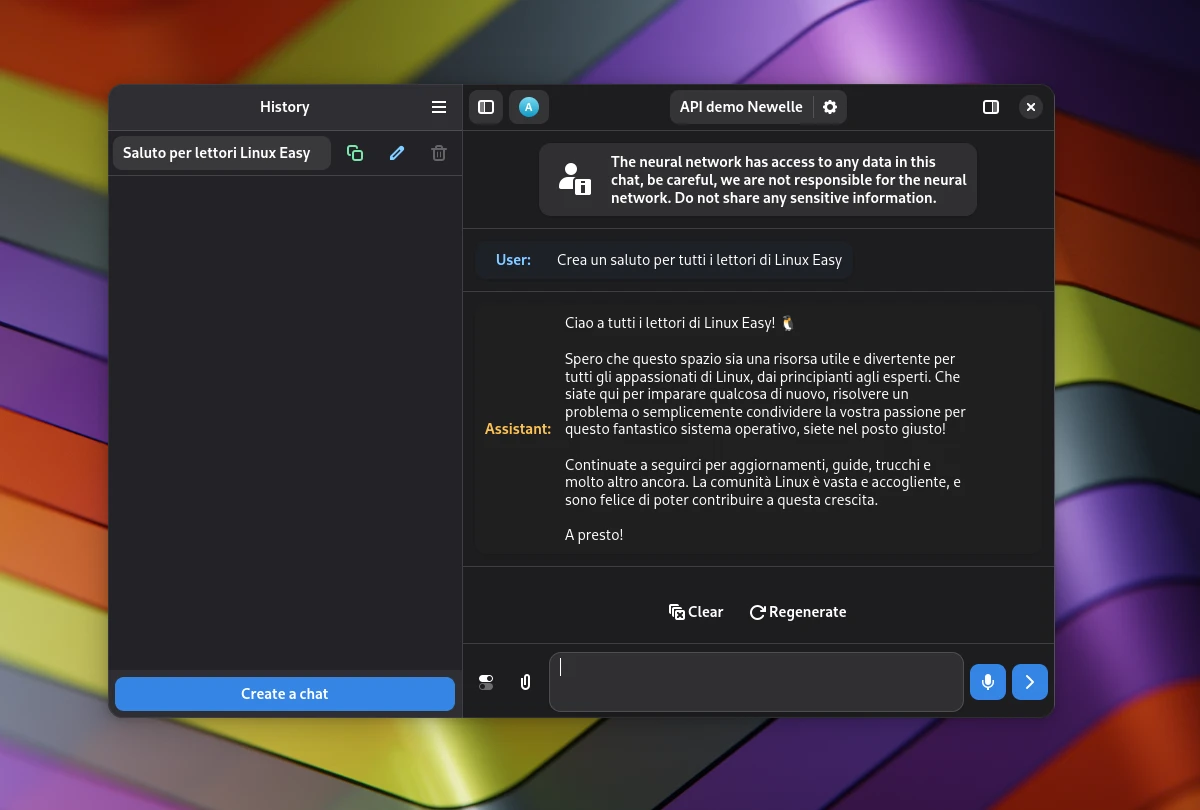Toggle the left history sidebar panel
Viewport: 1200px width, 810px height.
coord(486,107)
